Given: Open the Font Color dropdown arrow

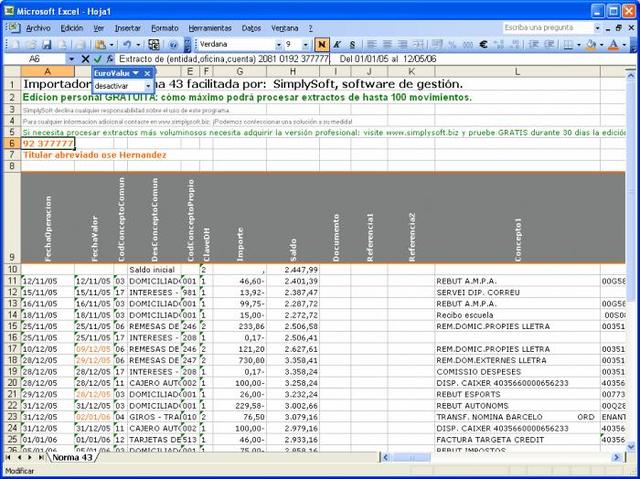Looking at the screenshot, I should (624, 44).
